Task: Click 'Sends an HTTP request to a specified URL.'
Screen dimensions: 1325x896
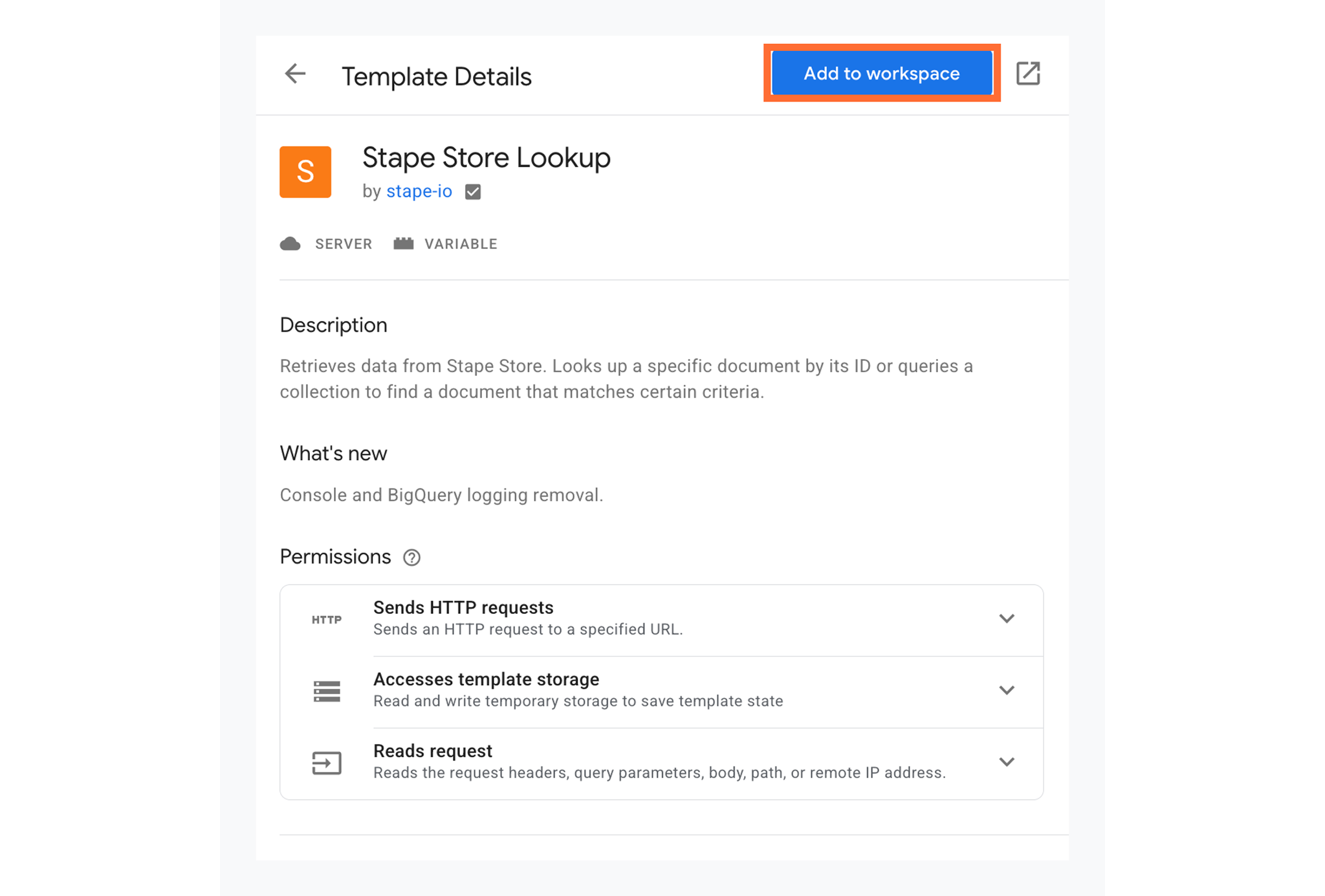Action: (528, 629)
